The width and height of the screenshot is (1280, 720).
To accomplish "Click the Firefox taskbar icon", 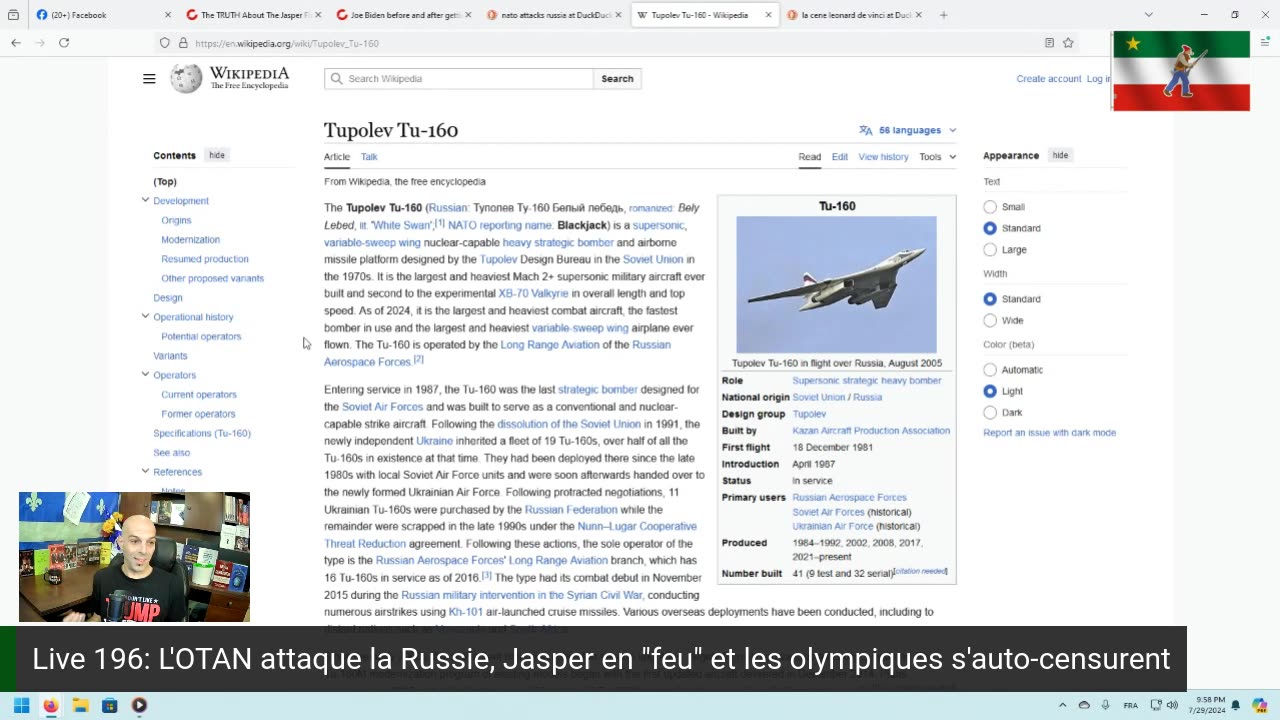I will 51,705.
